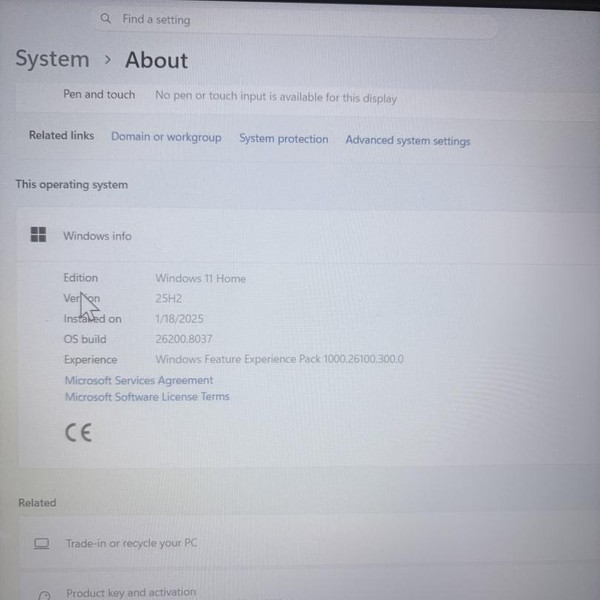Click the Related links label
600x600 pixels.
pyautogui.click(x=62, y=135)
